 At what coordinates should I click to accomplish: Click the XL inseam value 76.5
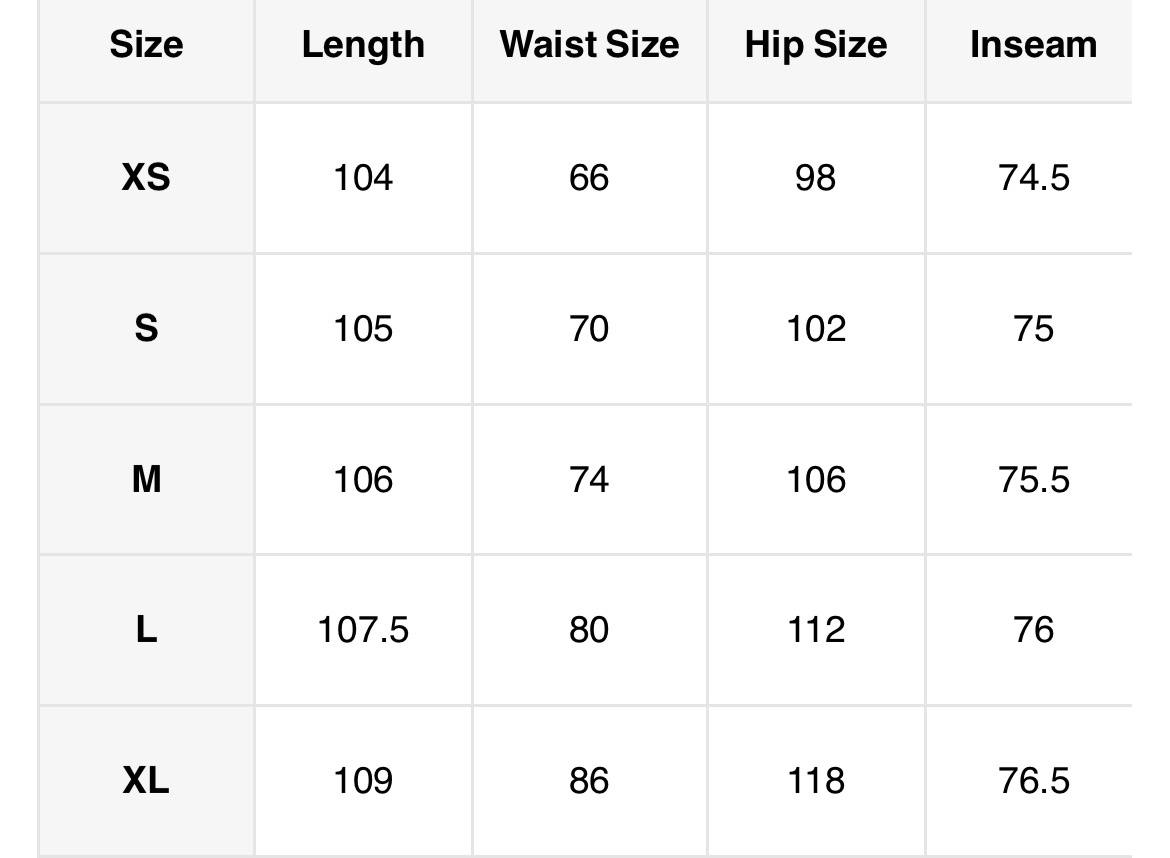pos(1033,780)
